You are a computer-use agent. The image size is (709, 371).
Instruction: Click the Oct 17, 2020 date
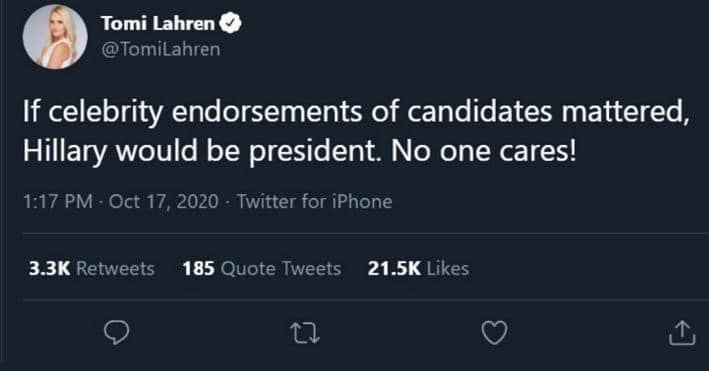164,201
